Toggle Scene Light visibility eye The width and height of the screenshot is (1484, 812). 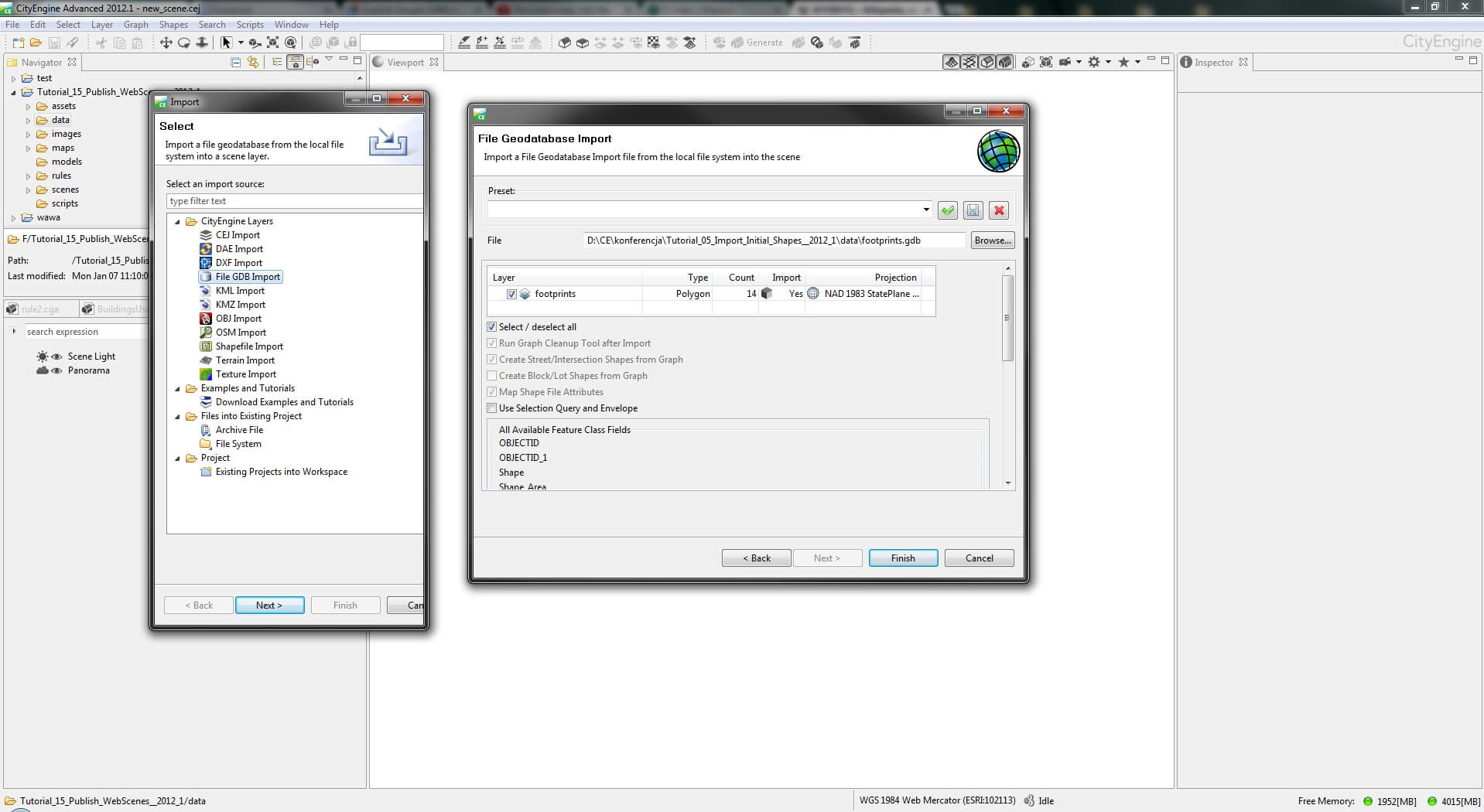tap(56, 357)
